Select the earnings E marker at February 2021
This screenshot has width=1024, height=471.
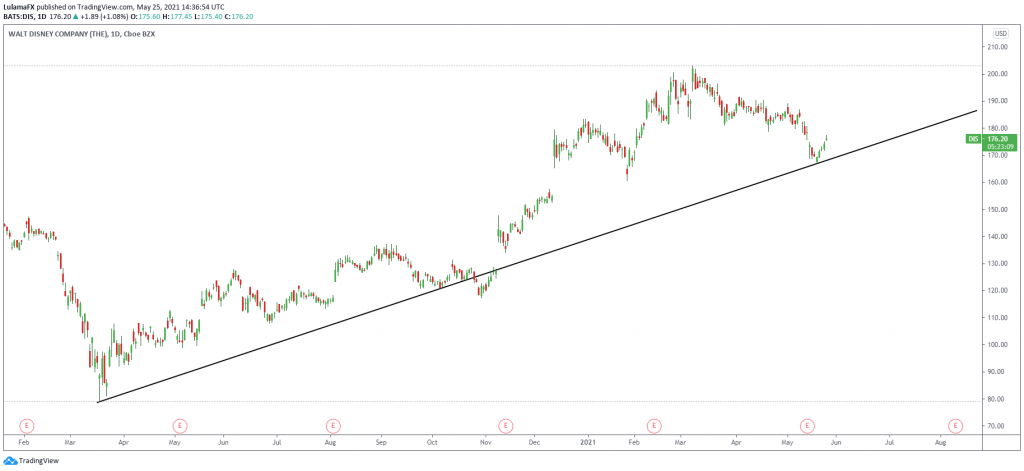pos(654,426)
